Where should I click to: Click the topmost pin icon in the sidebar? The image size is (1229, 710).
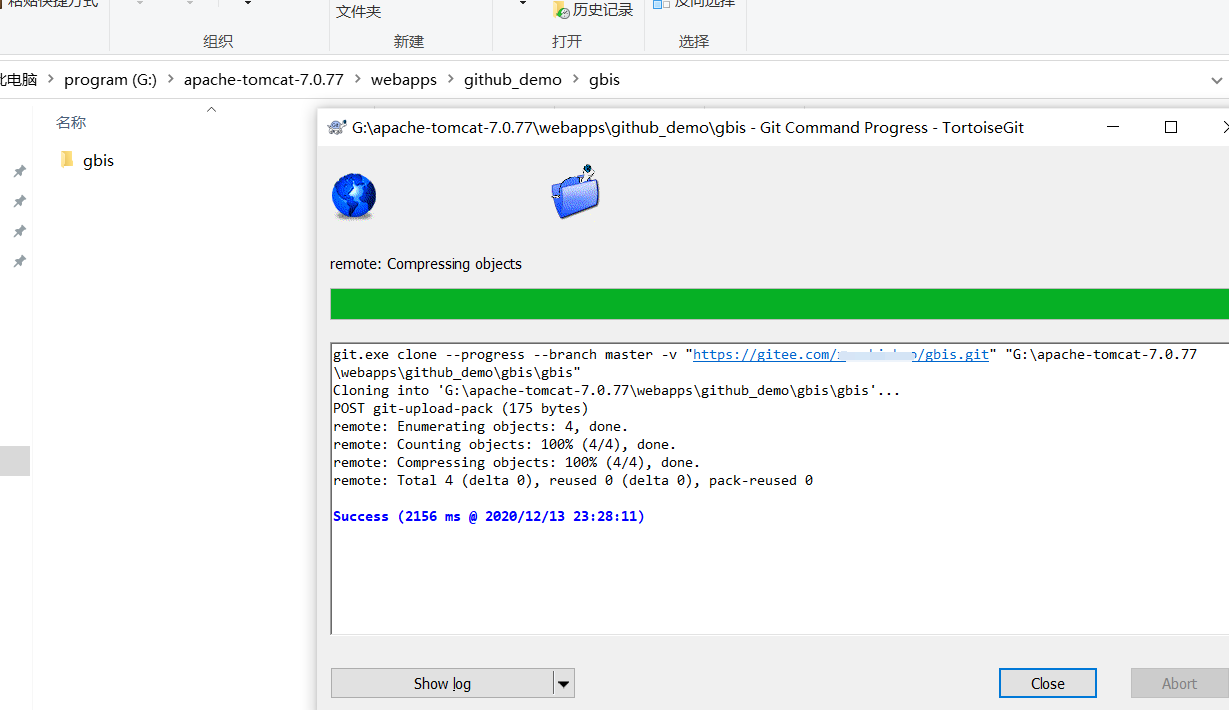tap(18, 170)
